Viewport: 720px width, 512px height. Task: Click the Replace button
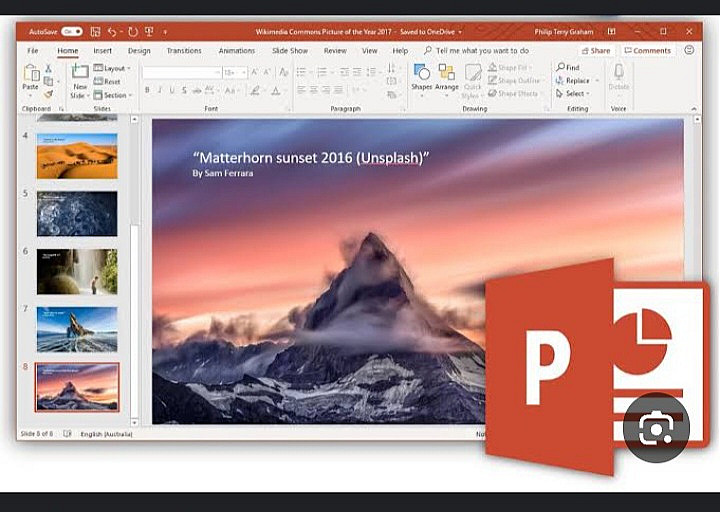click(x=573, y=80)
